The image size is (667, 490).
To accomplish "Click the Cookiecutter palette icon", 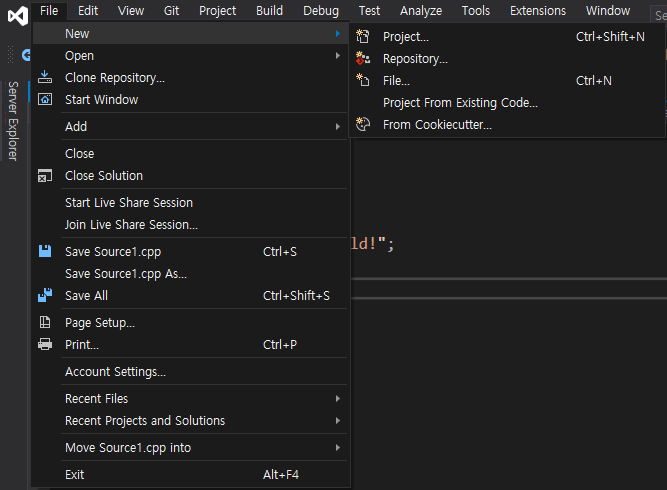I will [x=362, y=124].
